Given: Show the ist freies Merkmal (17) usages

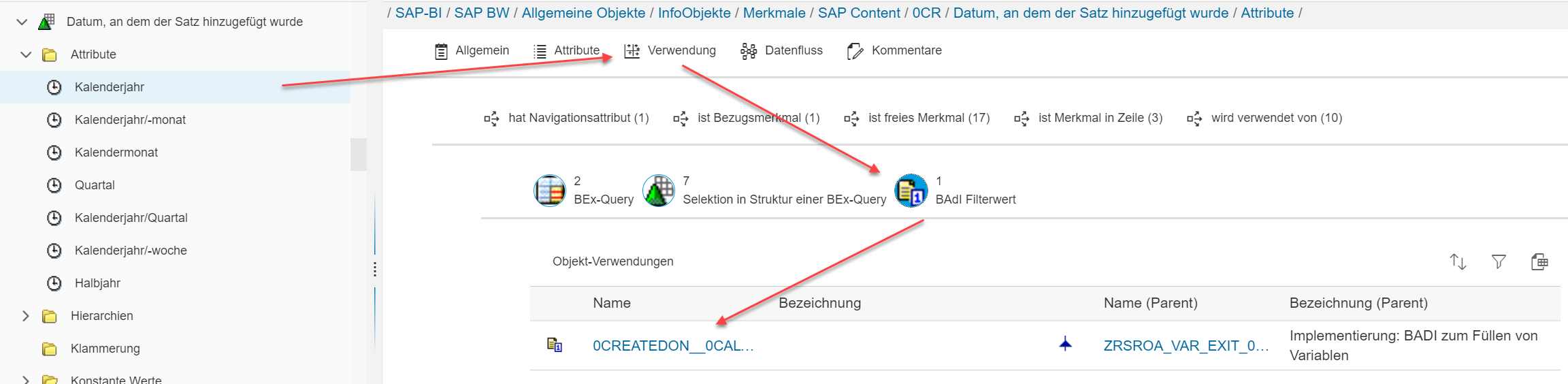Looking at the screenshot, I should [x=917, y=118].
